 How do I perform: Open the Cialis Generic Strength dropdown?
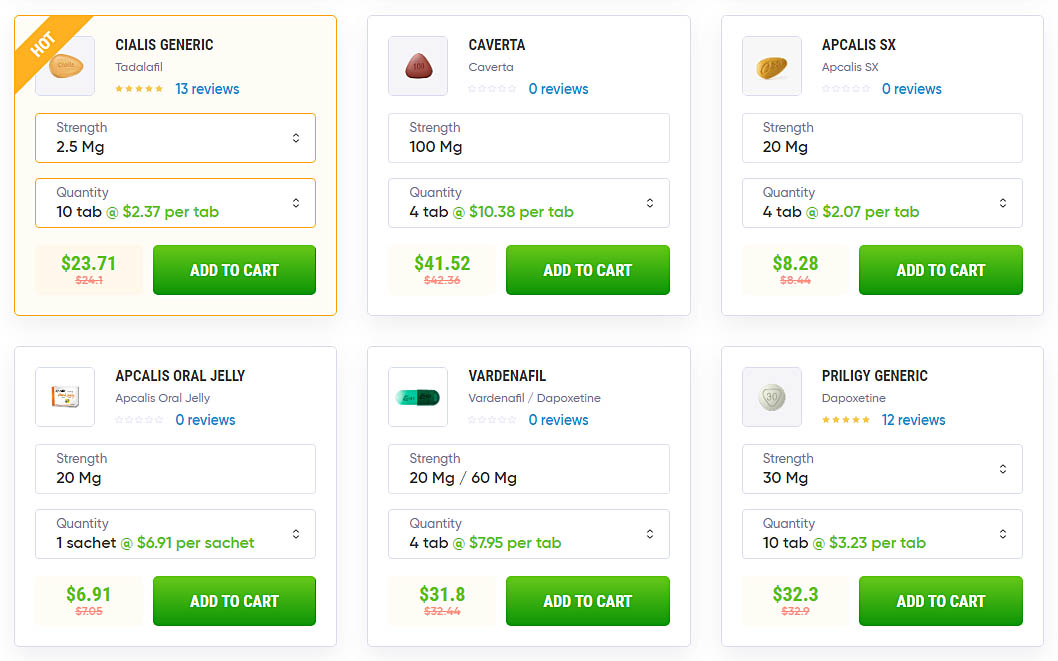175,138
